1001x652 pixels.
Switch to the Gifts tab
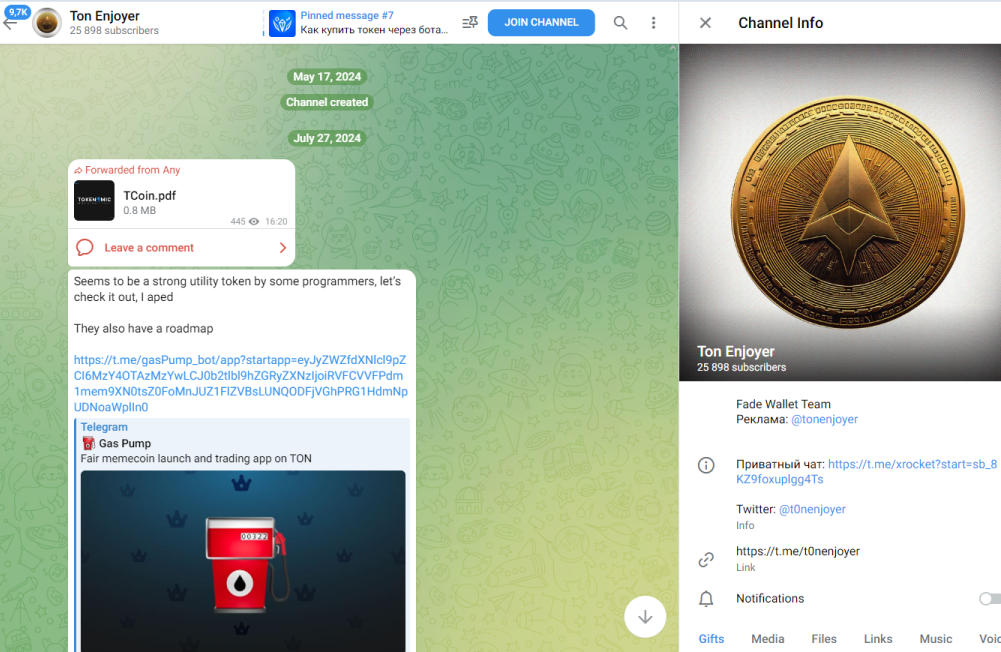(711, 639)
